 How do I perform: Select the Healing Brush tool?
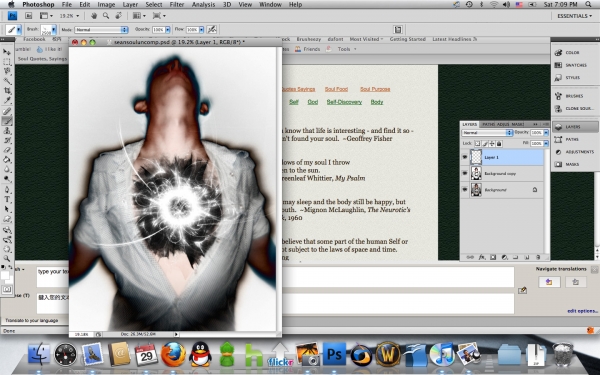point(7,111)
